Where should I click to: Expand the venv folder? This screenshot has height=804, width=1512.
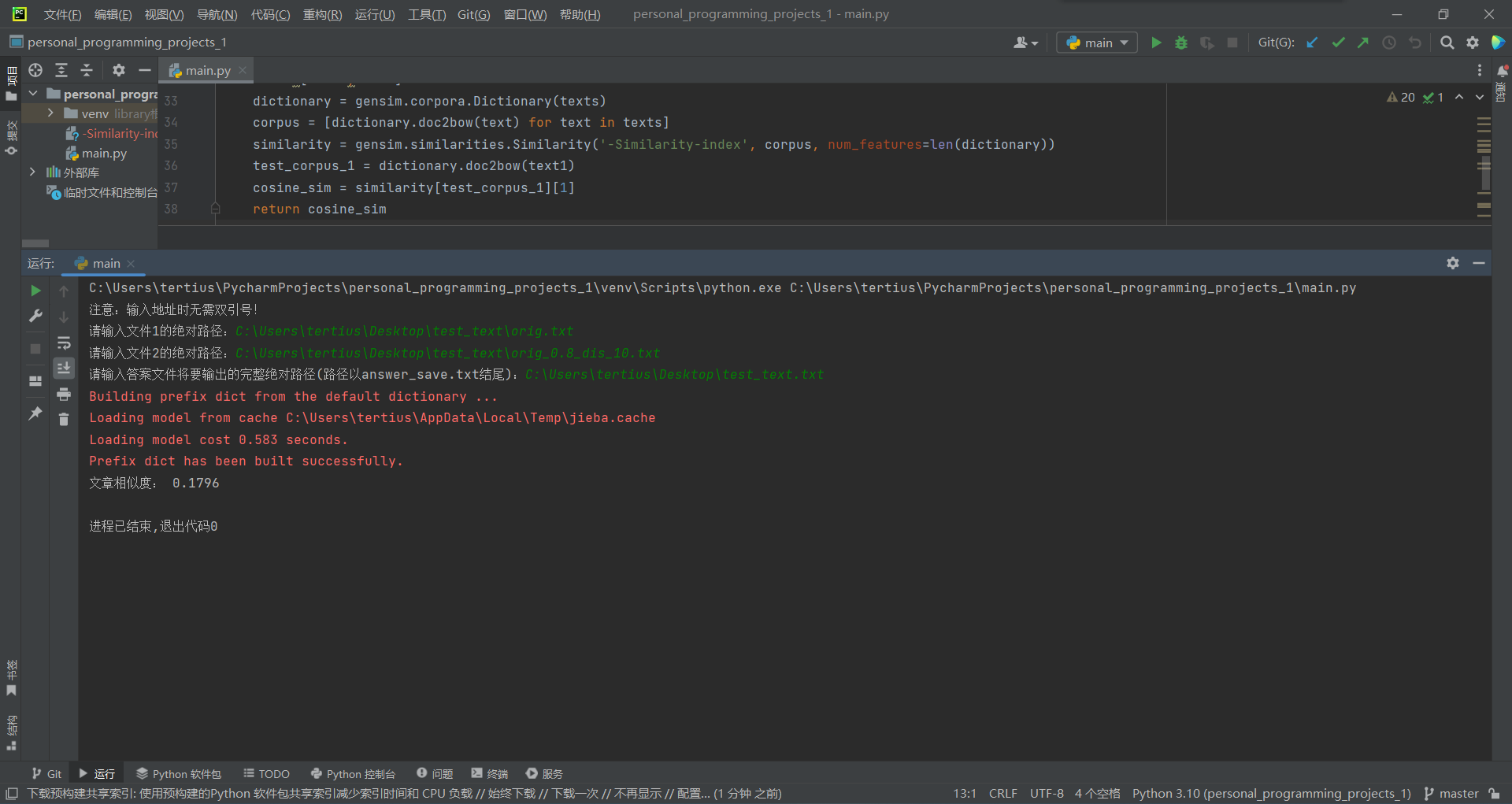[x=50, y=113]
